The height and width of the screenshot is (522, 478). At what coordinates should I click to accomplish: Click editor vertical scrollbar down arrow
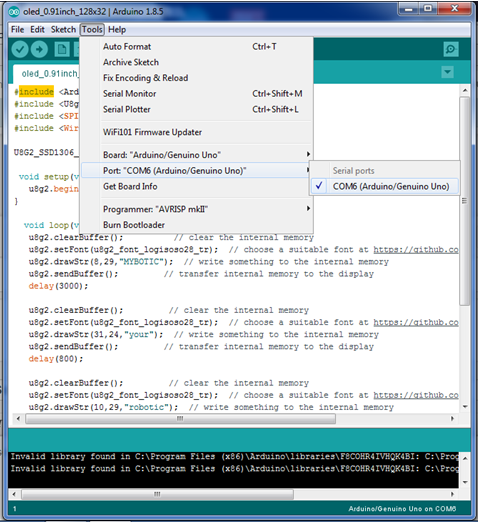click(x=465, y=407)
